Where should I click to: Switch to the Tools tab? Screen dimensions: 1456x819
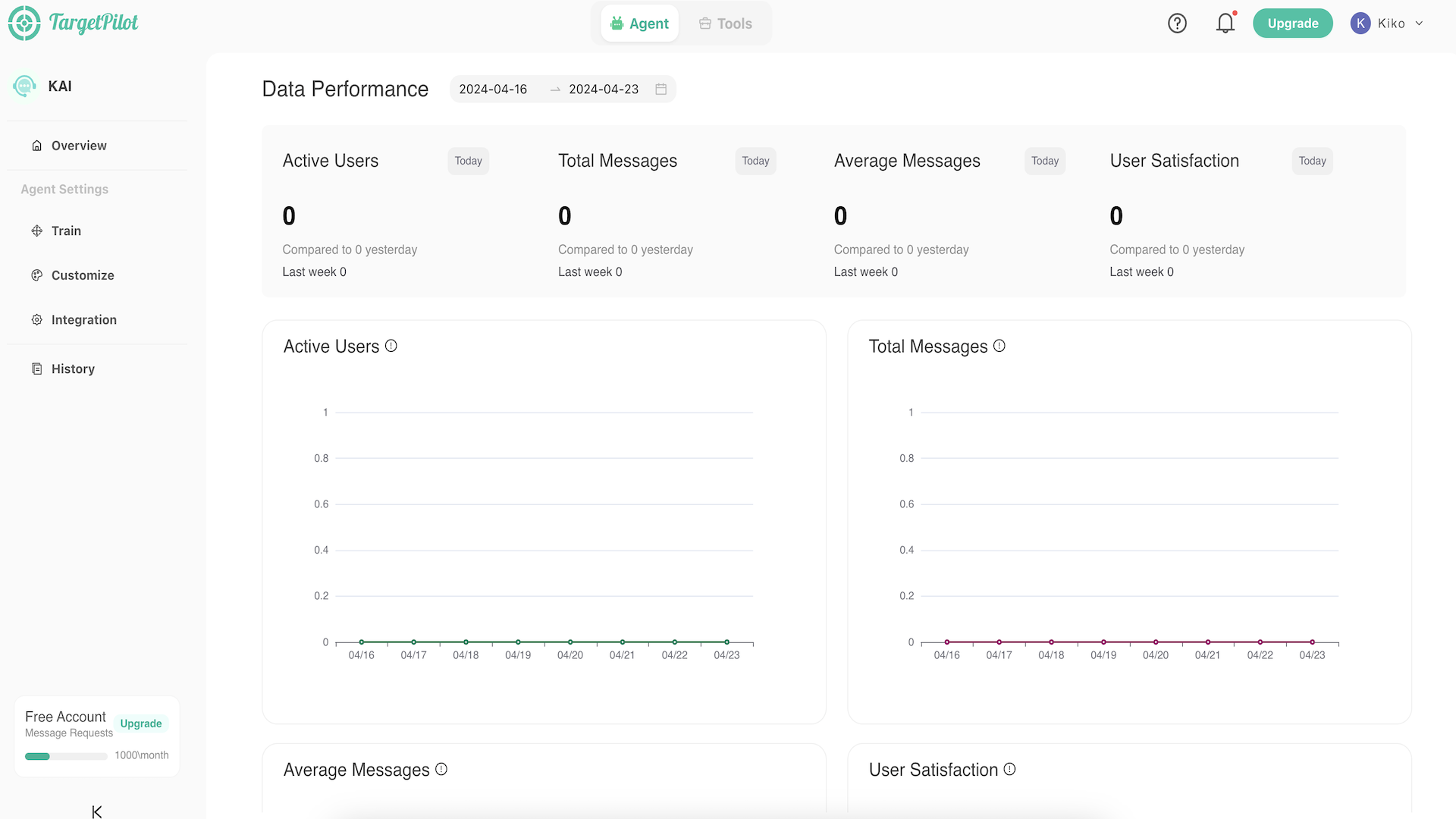pyautogui.click(x=725, y=24)
